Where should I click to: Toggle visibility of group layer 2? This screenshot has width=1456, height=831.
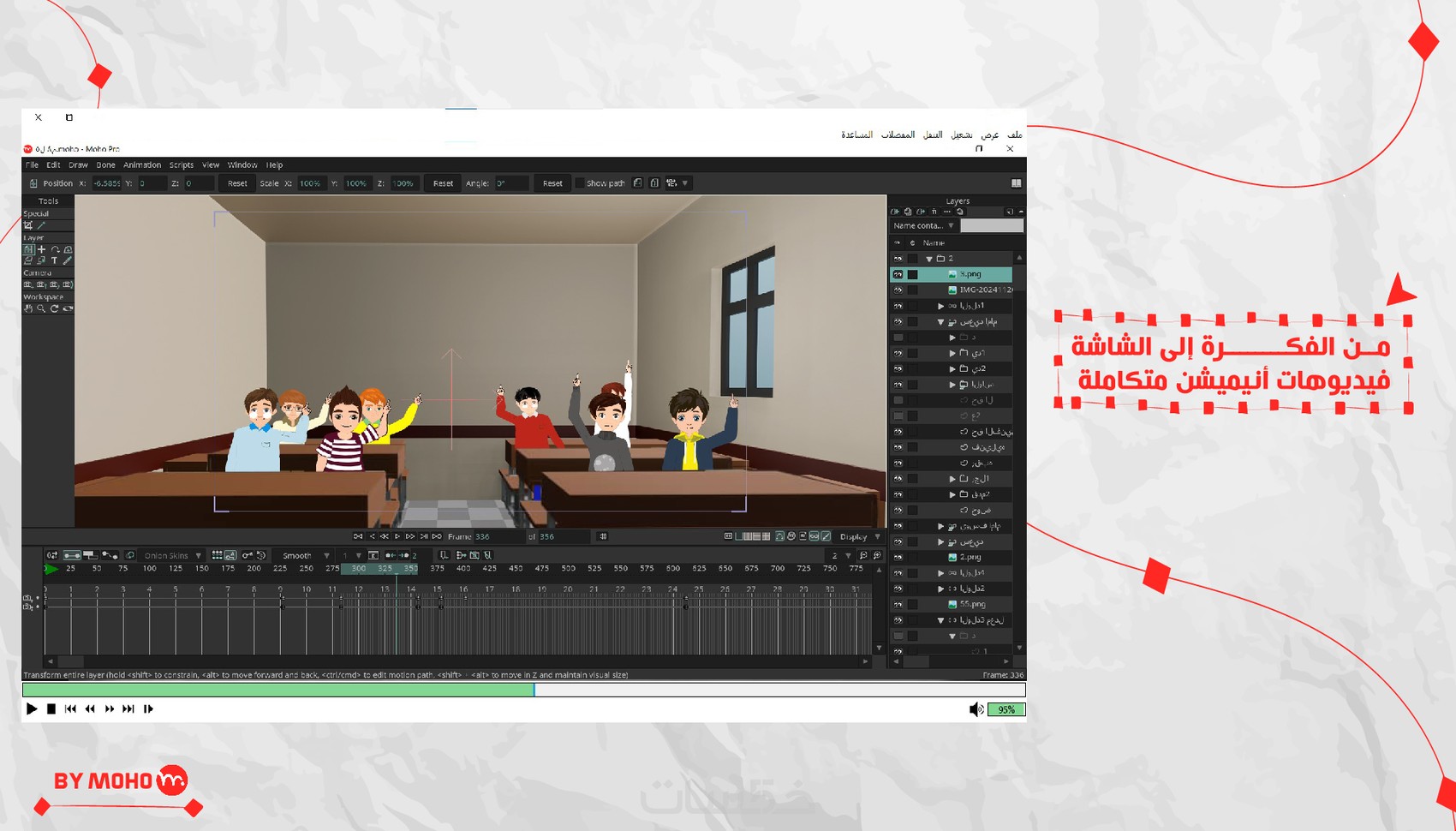[x=898, y=258]
